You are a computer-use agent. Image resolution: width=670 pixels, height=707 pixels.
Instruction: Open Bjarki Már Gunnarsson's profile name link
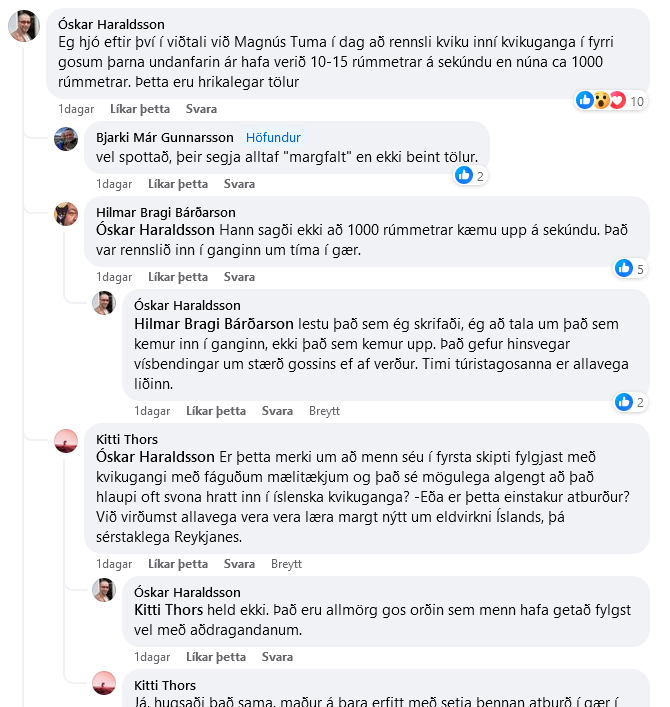pyautogui.click(x=165, y=137)
